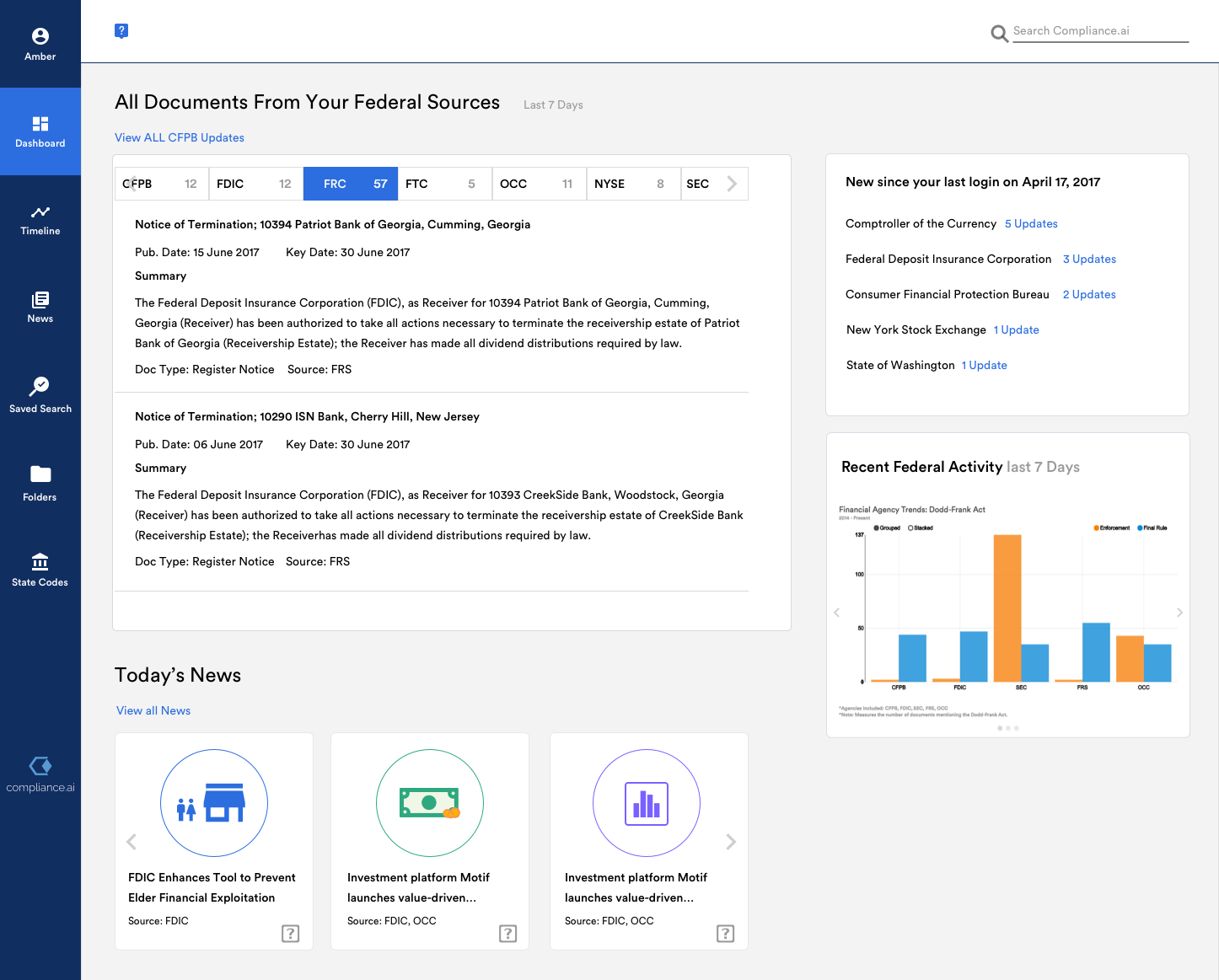Click the money bill news card icon

[x=430, y=803]
